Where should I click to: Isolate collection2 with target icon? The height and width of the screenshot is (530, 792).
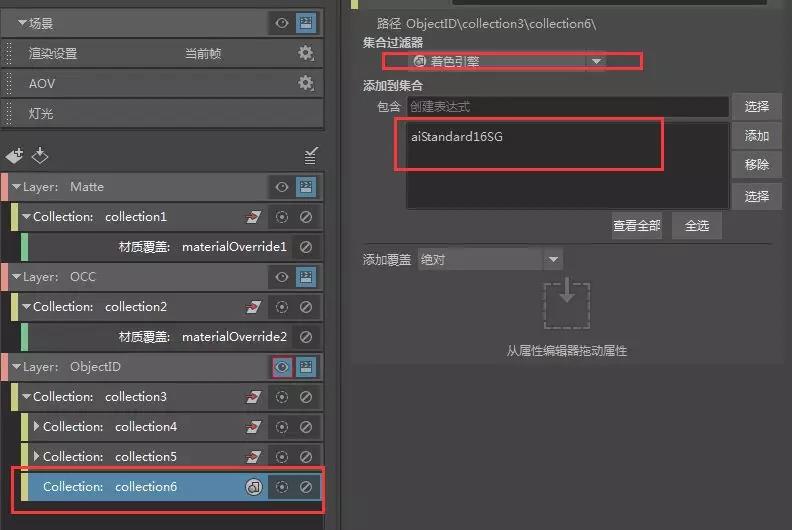point(282,307)
